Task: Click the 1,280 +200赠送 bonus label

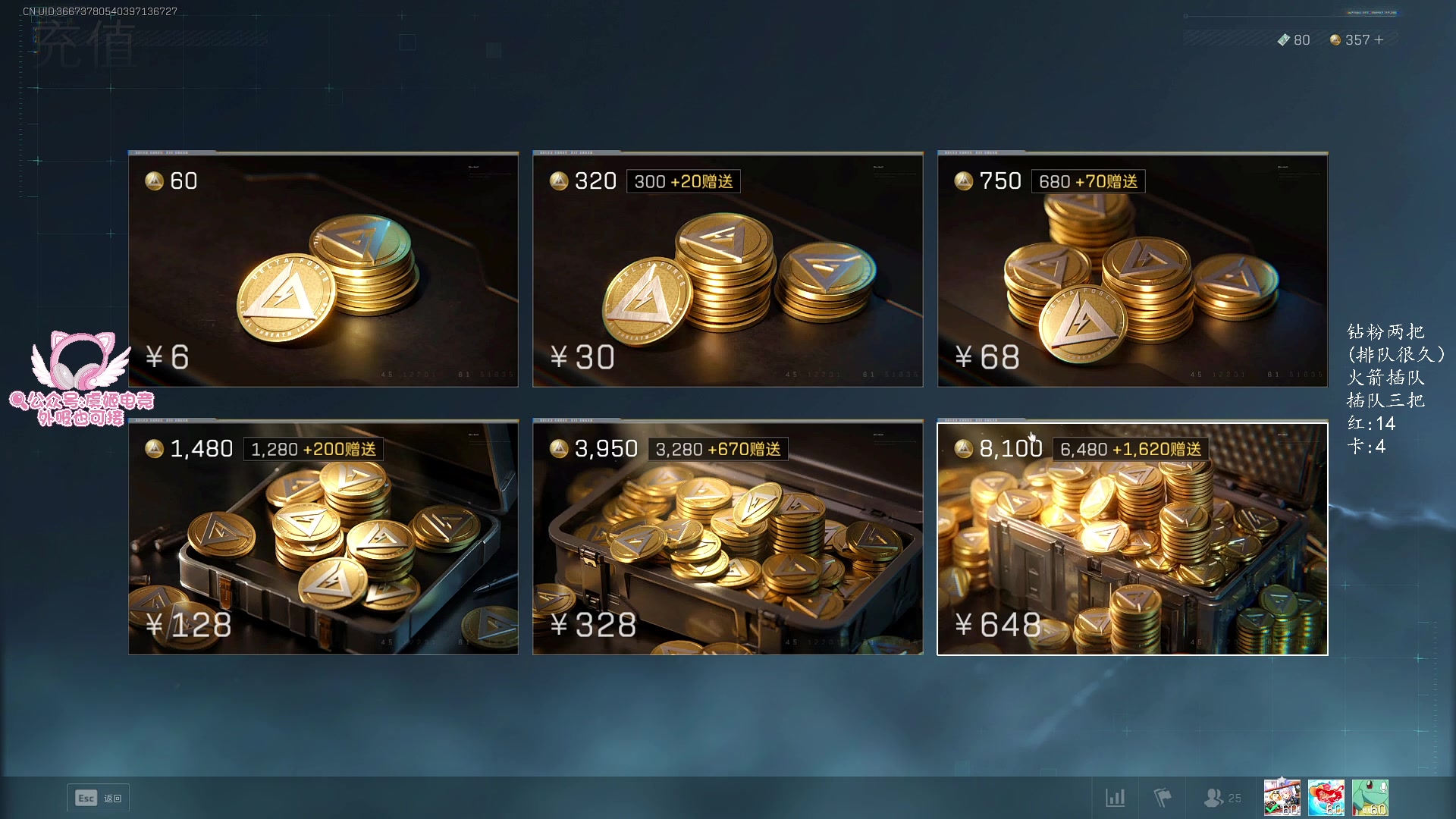Action: tap(313, 449)
